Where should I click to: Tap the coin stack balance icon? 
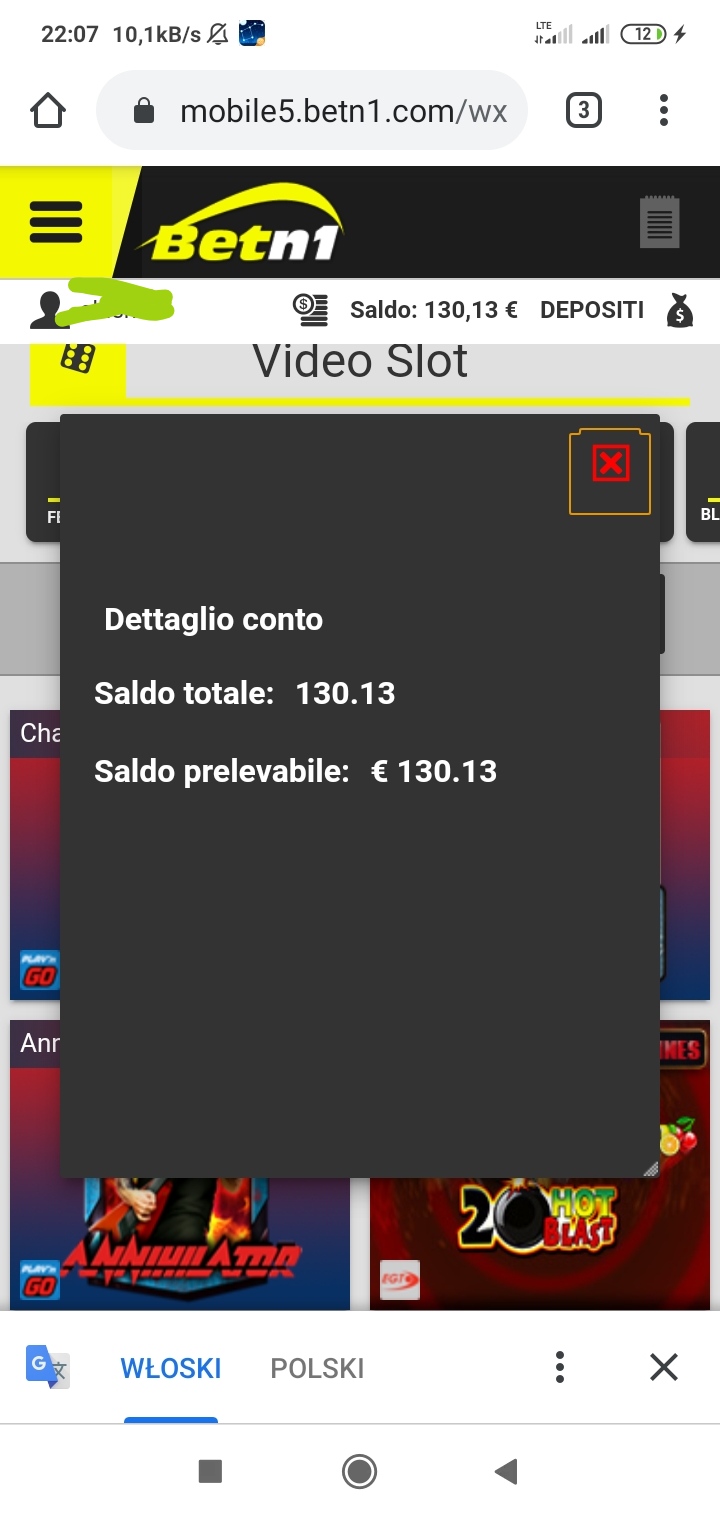311,310
